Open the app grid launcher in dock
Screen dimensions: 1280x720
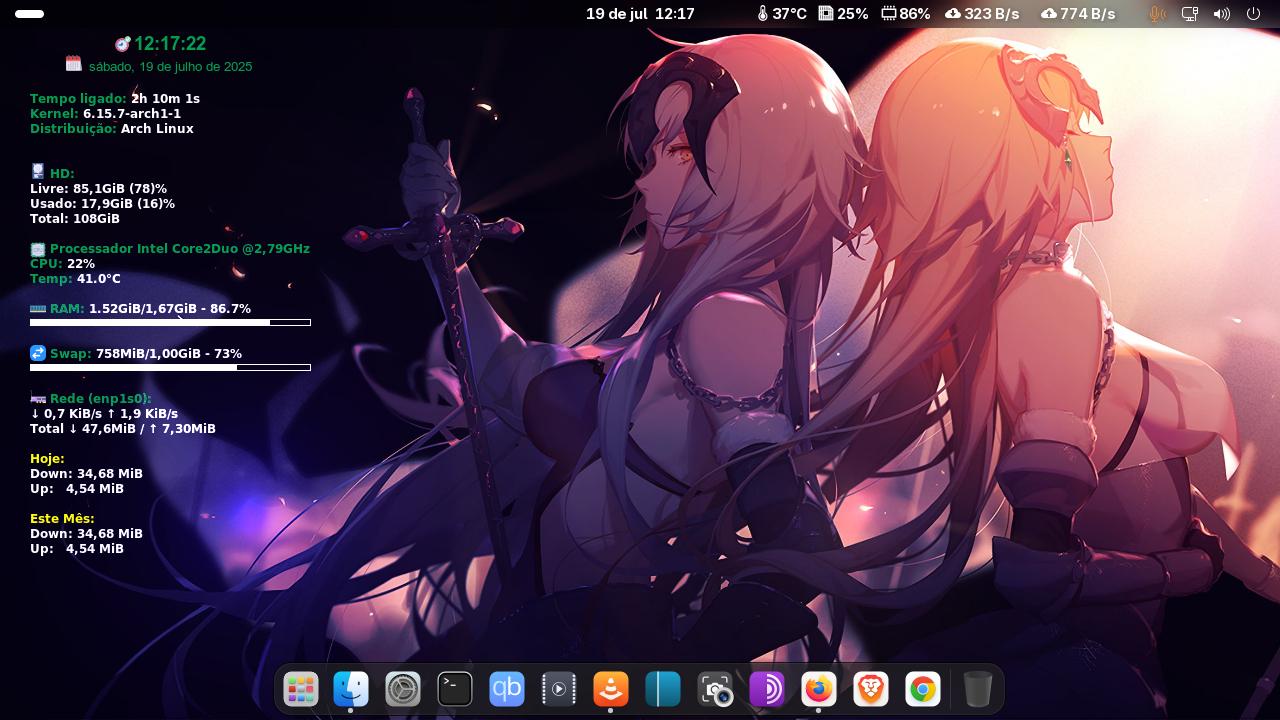tap(301, 689)
